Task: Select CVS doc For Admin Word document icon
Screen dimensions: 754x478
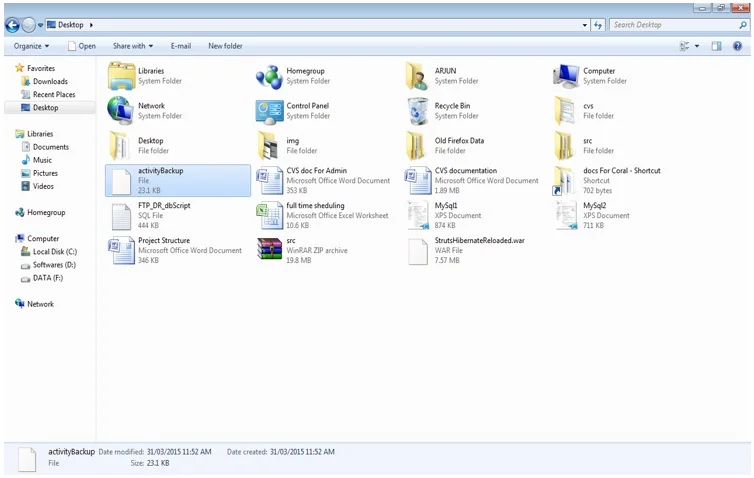Action: pos(269,181)
